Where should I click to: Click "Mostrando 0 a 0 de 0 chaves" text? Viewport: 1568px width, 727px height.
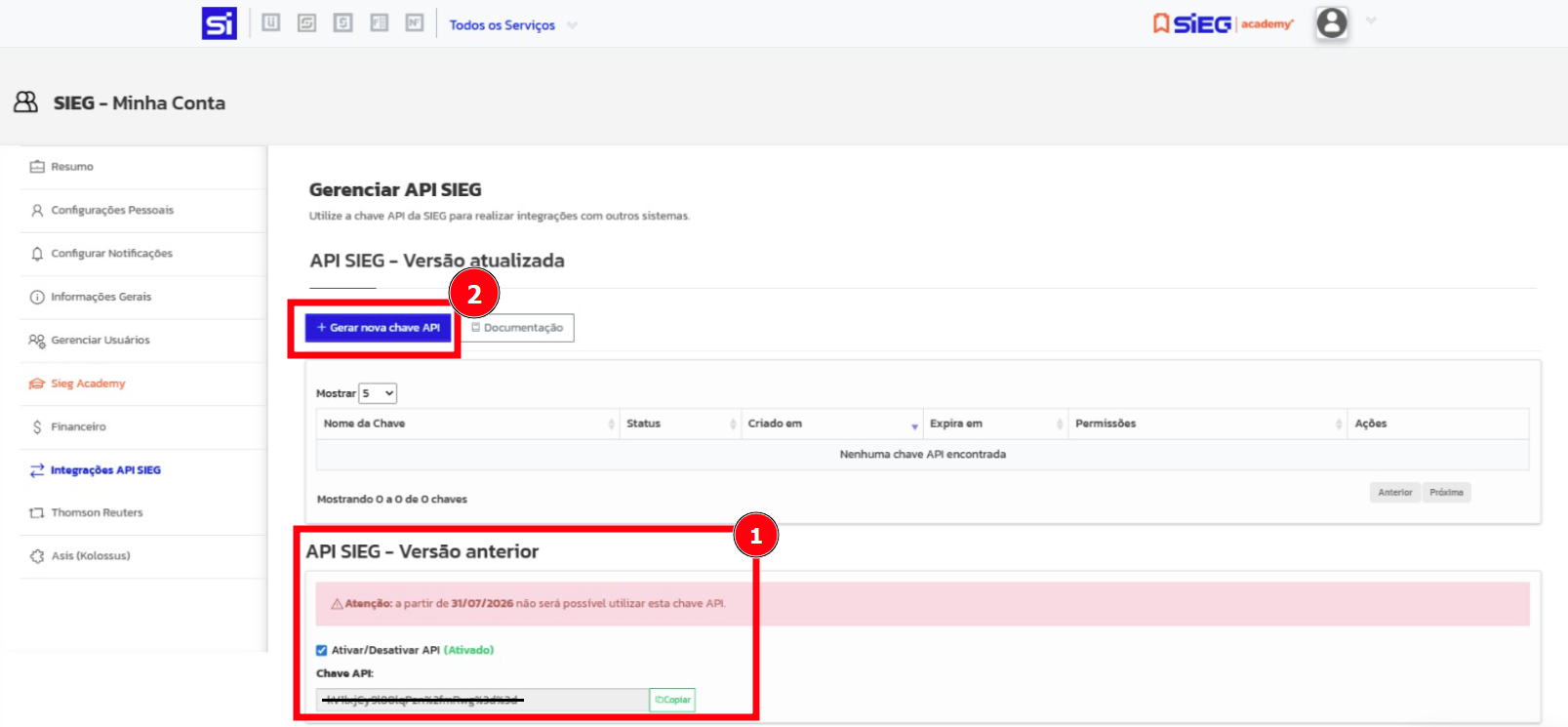click(x=392, y=500)
